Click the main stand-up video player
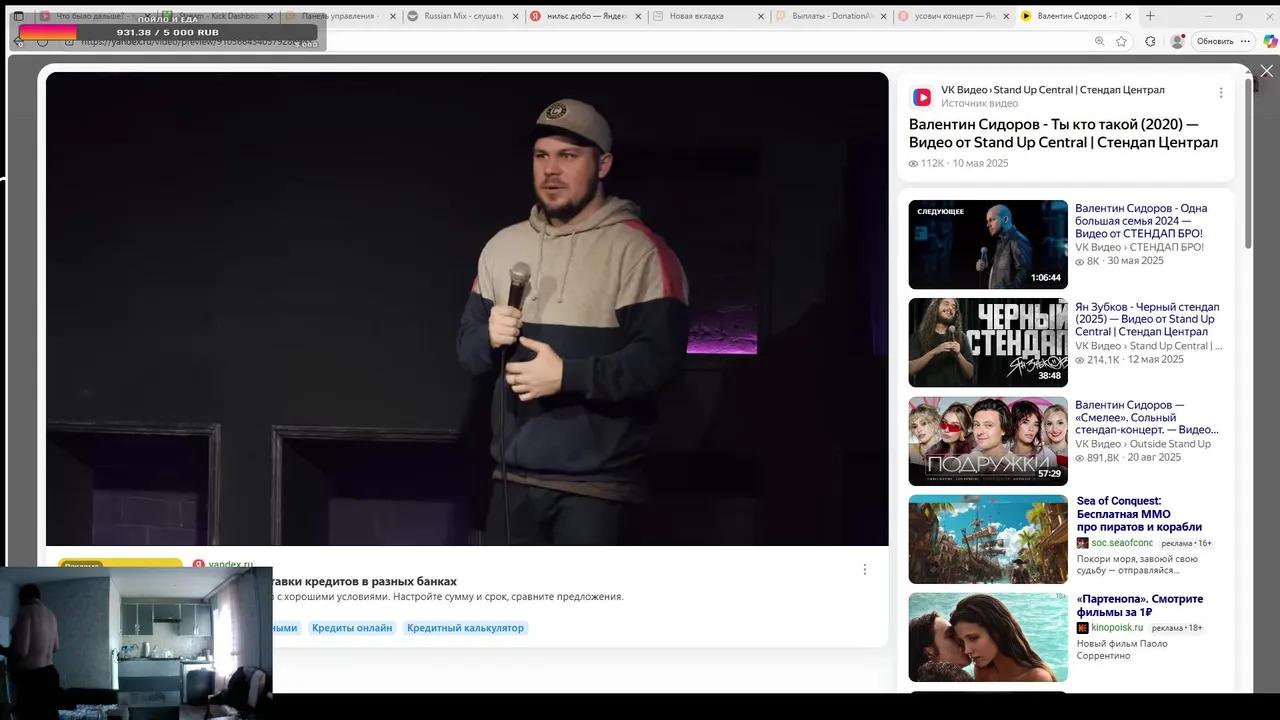 (467, 309)
